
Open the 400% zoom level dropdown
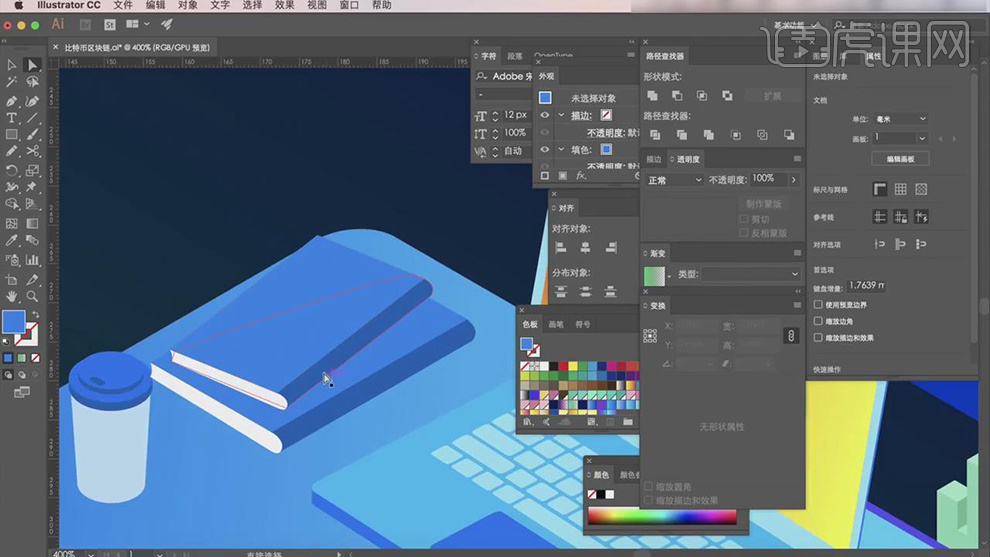point(91,554)
